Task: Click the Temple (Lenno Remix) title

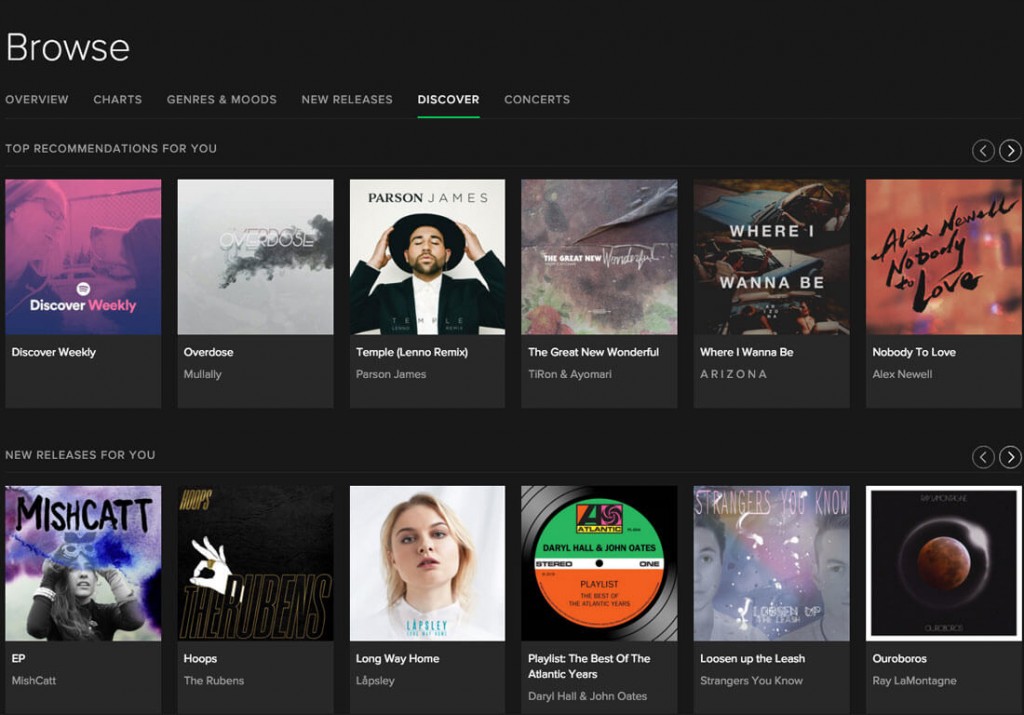Action: (x=412, y=352)
